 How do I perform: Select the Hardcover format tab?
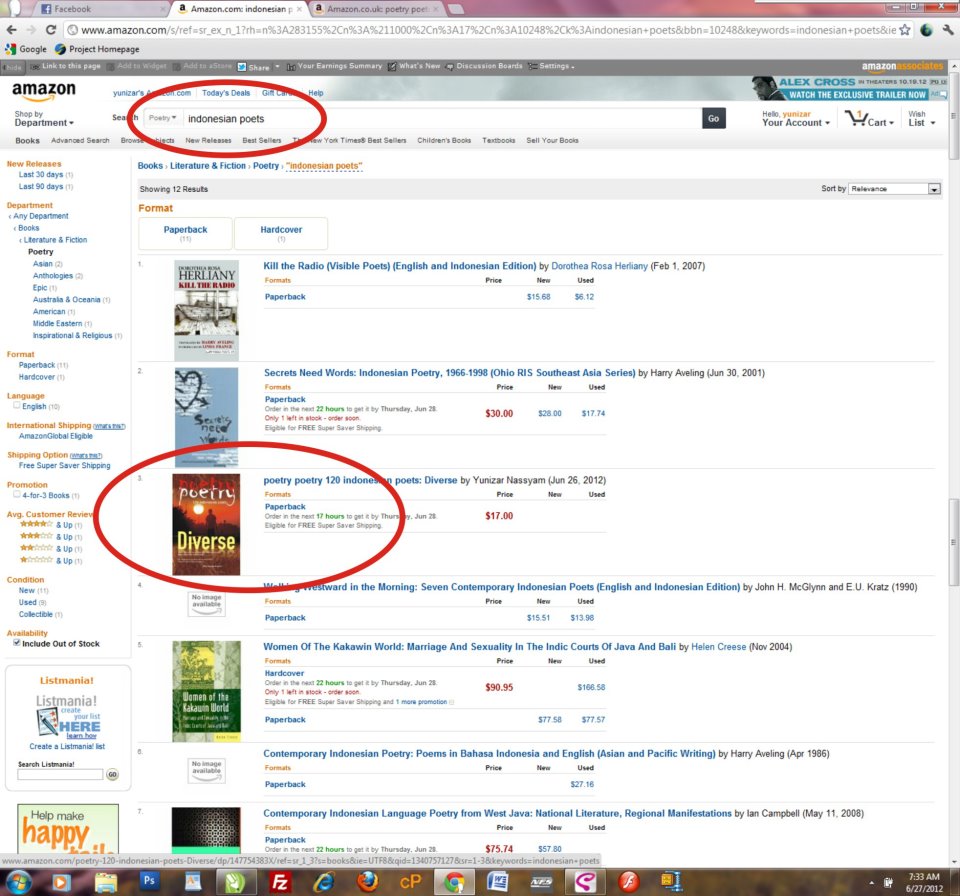click(281, 233)
